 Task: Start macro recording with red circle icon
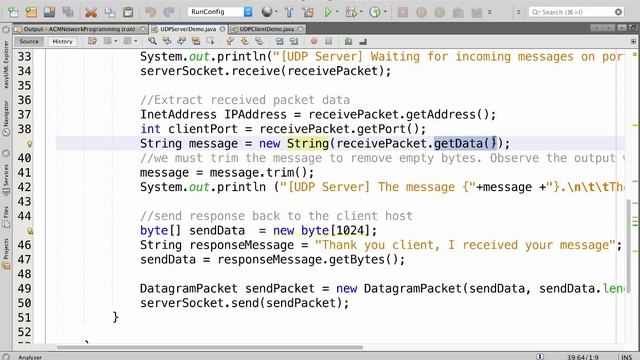pyautogui.click(x=314, y=41)
